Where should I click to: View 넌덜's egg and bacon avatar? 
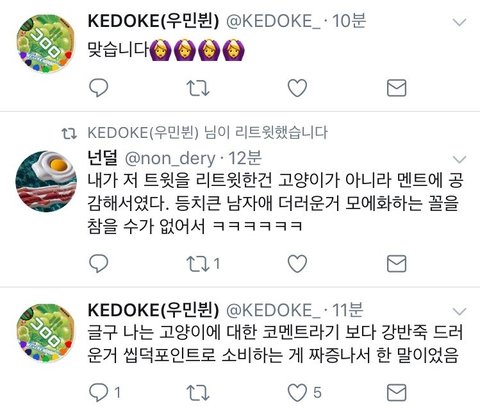coord(46,181)
